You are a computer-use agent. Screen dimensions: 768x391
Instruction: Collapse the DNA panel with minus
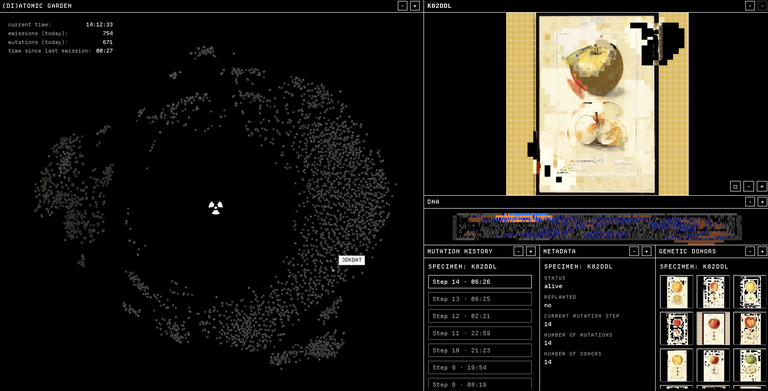pos(750,202)
